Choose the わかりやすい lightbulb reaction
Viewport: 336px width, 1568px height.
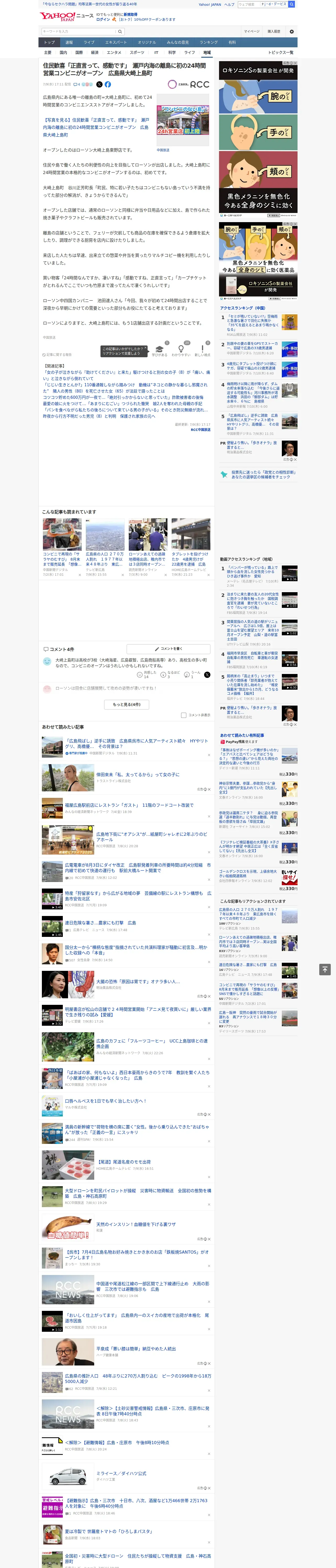(x=181, y=349)
